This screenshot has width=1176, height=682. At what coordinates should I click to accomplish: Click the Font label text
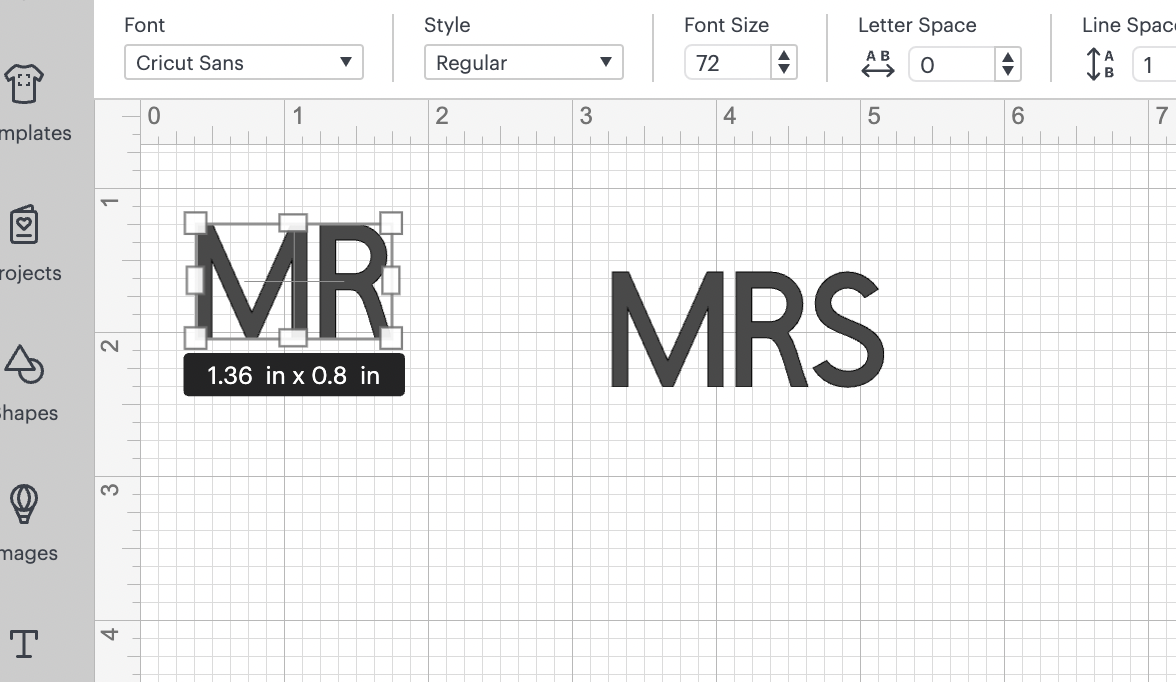(x=144, y=25)
